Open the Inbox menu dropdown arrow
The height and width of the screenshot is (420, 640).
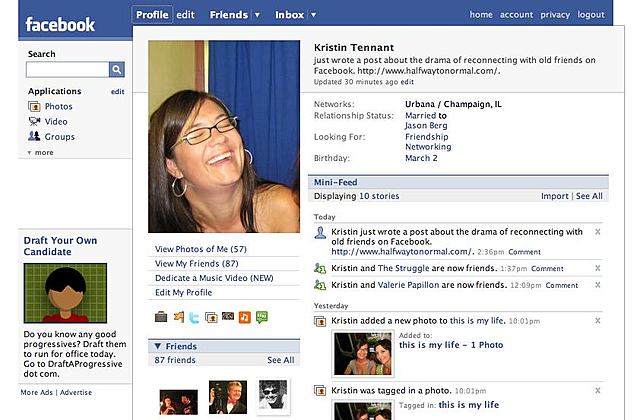tap(313, 15)
